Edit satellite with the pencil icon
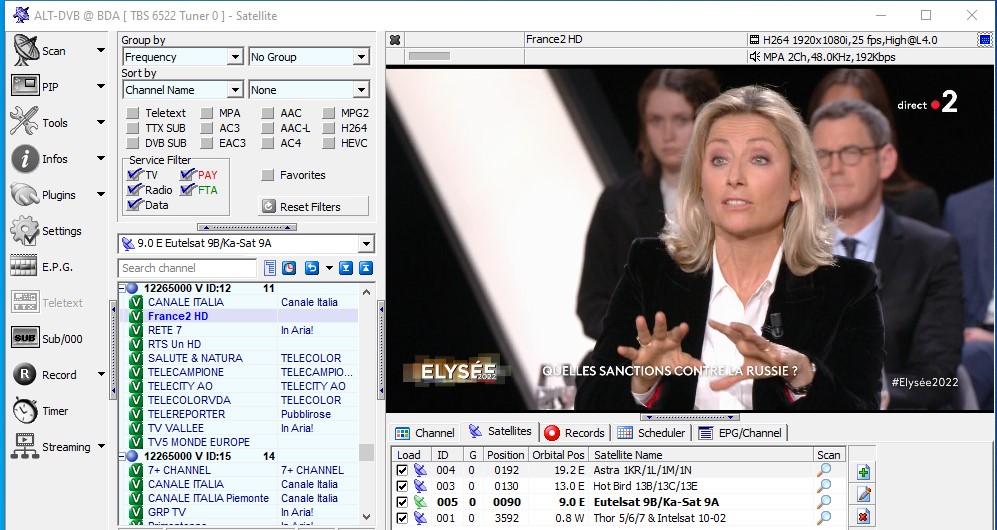997x530 pixels. [863, 494]
